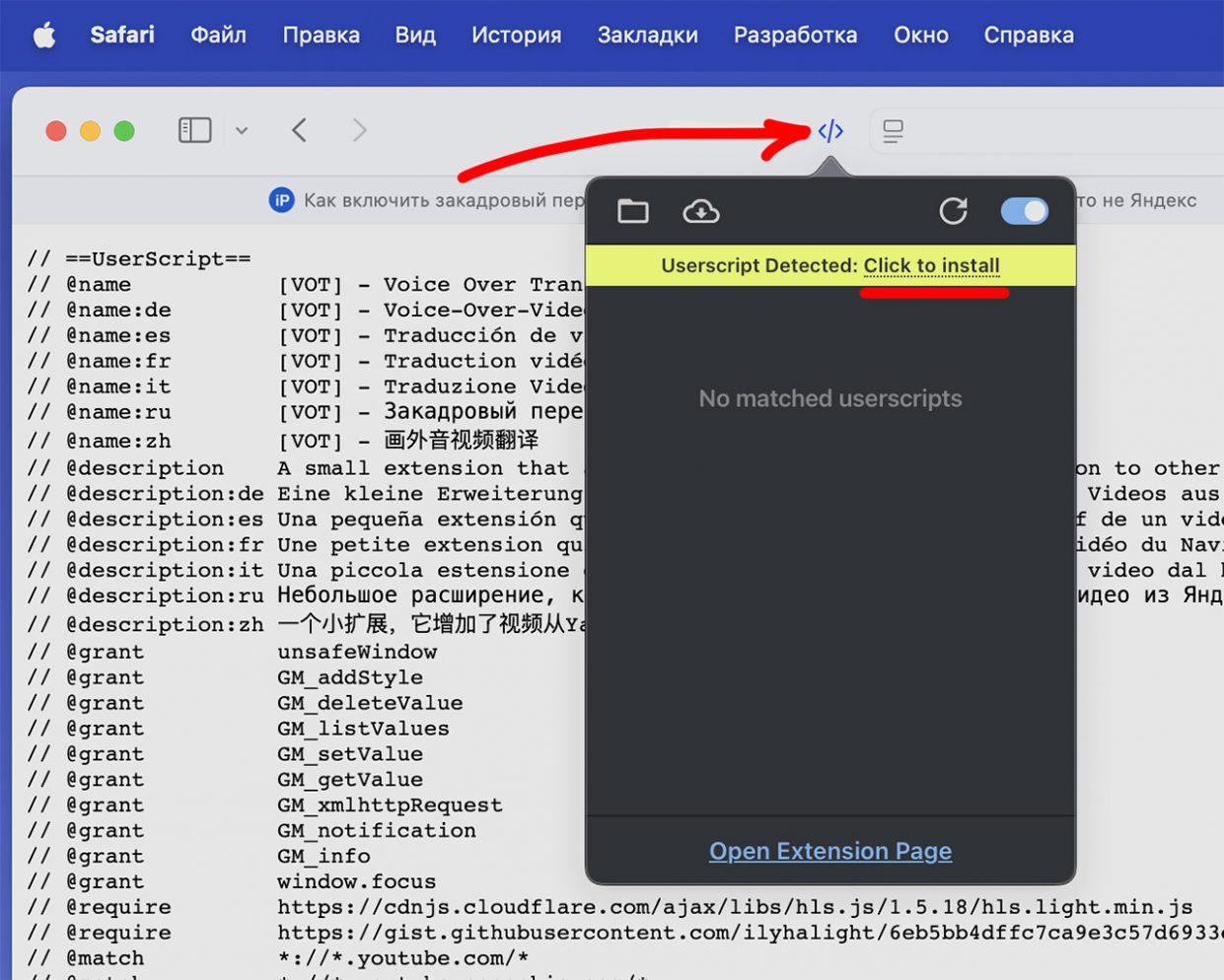The image size is (1224, 980).
Task: Click the iP favorites bar icon
Action: point(281,200)
